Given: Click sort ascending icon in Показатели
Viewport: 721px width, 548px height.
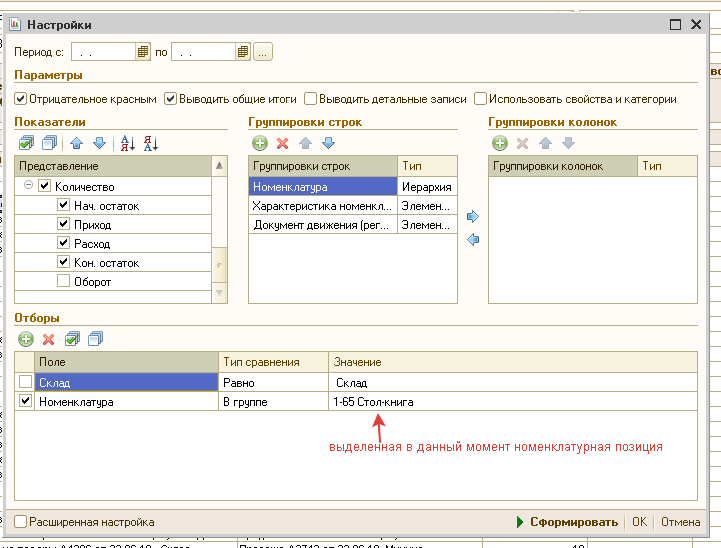Looking at the screenshot, I should tap(127, 143).
